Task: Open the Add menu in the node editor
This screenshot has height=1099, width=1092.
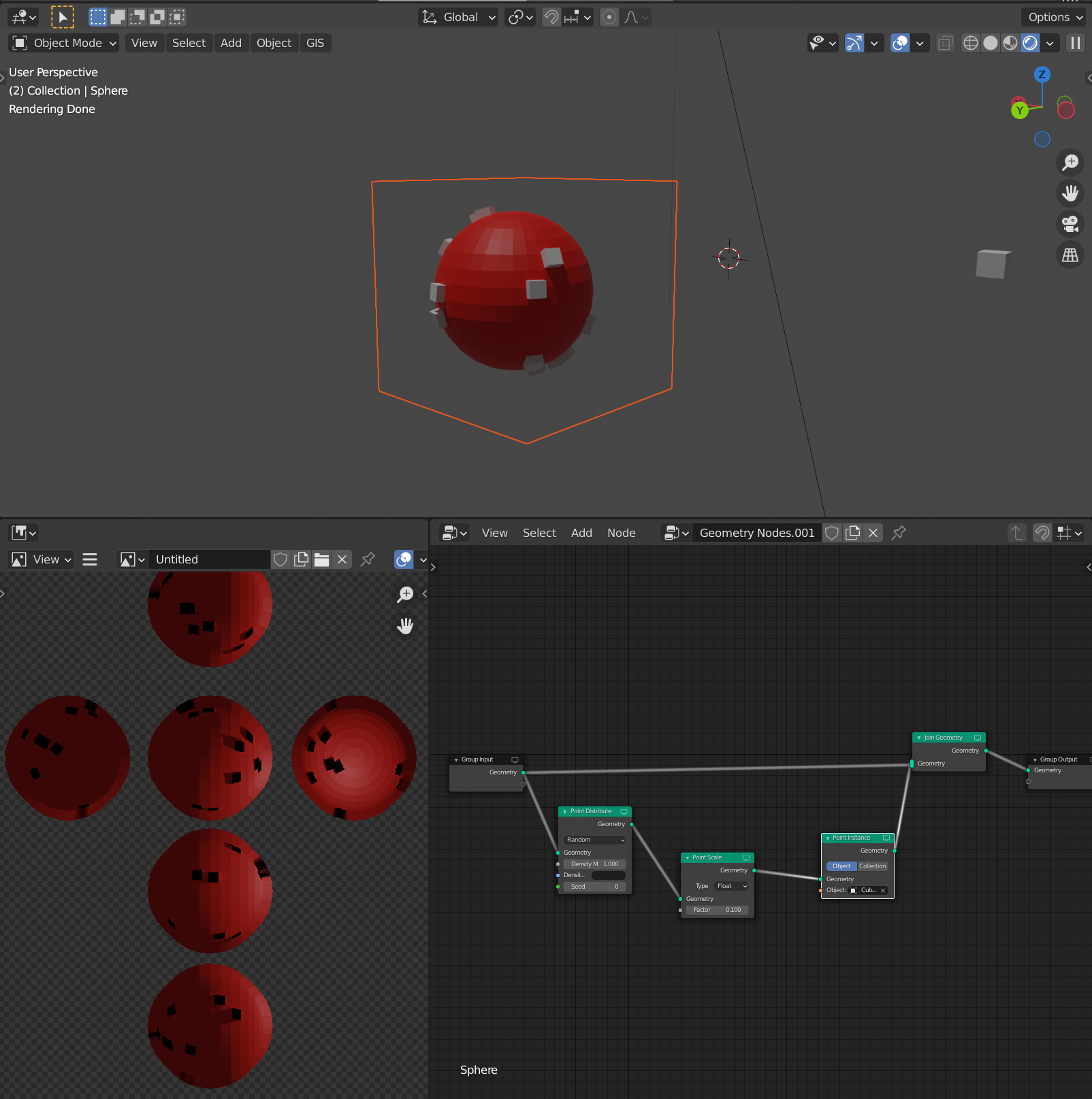Action: pos(581,533)
